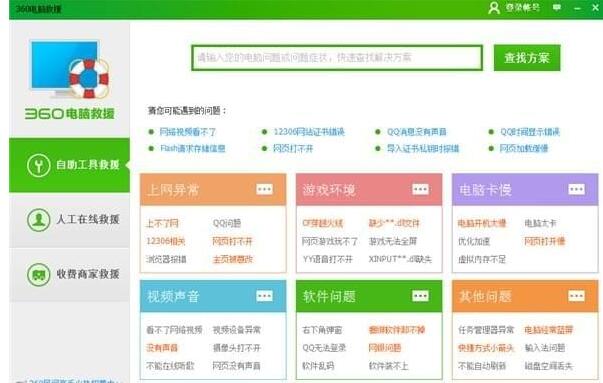Select 磁盘空间丢失 in 其他问题 card
Image resolution: width=603 pixels, height=383 pixels.
[549, 366]
